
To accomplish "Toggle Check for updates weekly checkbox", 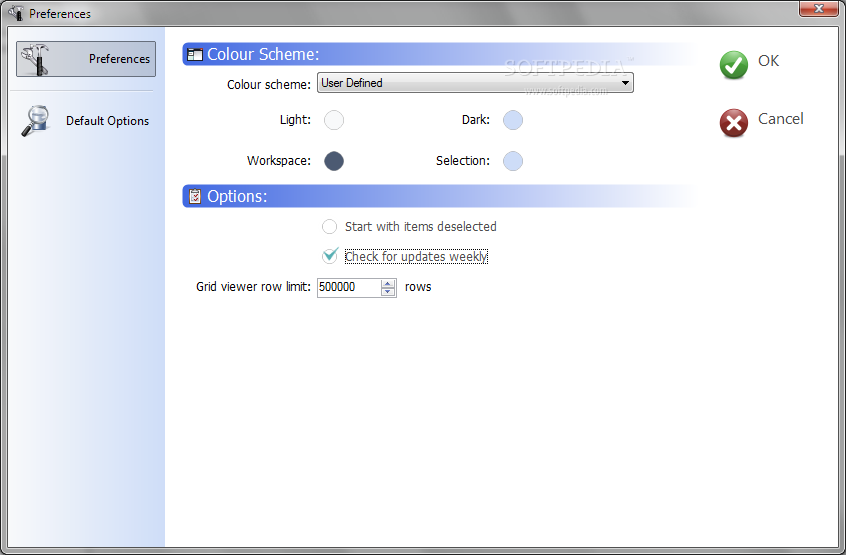I will pyautogui.click(x=330, y=256).
